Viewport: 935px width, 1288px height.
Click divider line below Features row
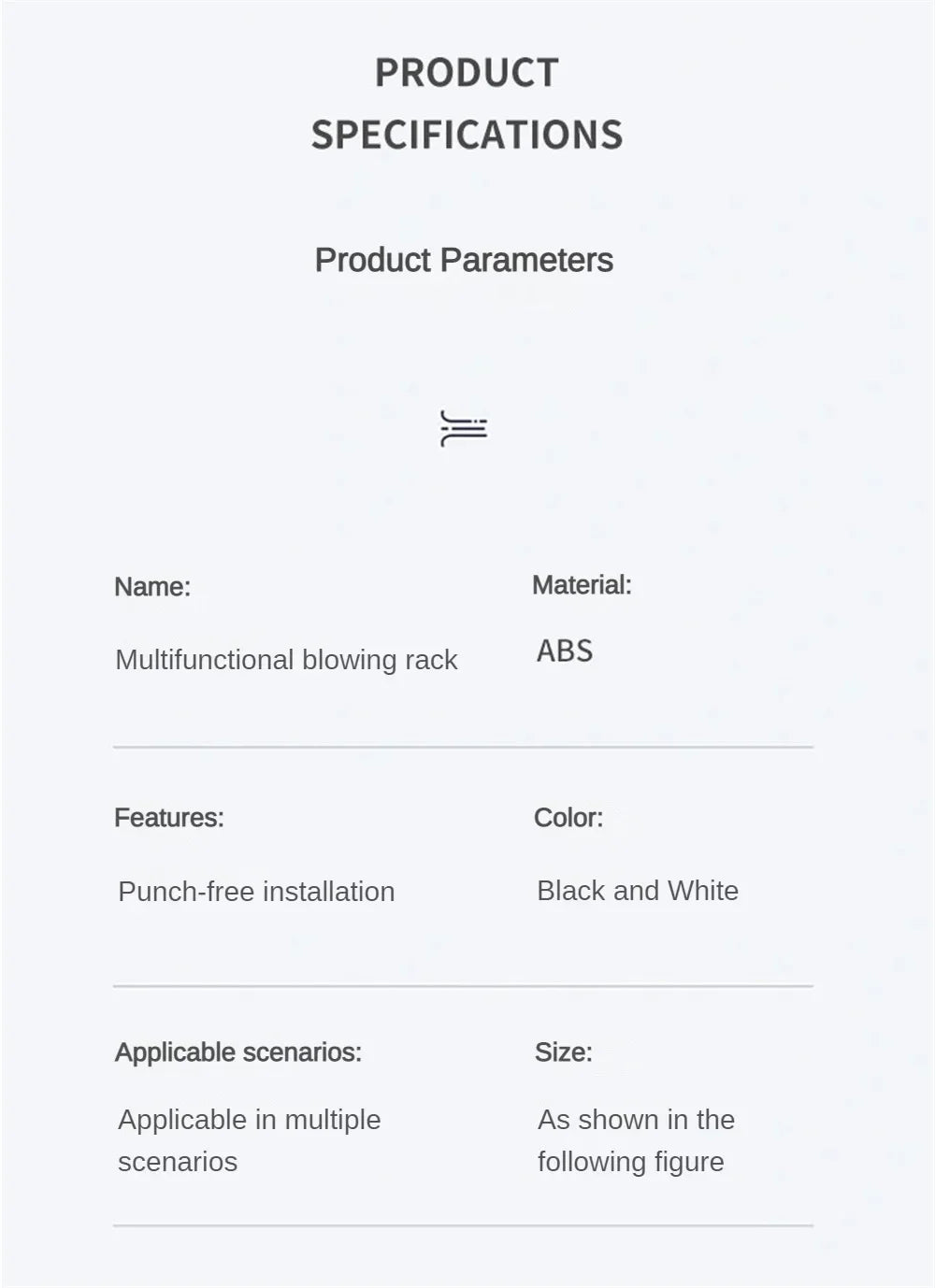click(463, 985)
